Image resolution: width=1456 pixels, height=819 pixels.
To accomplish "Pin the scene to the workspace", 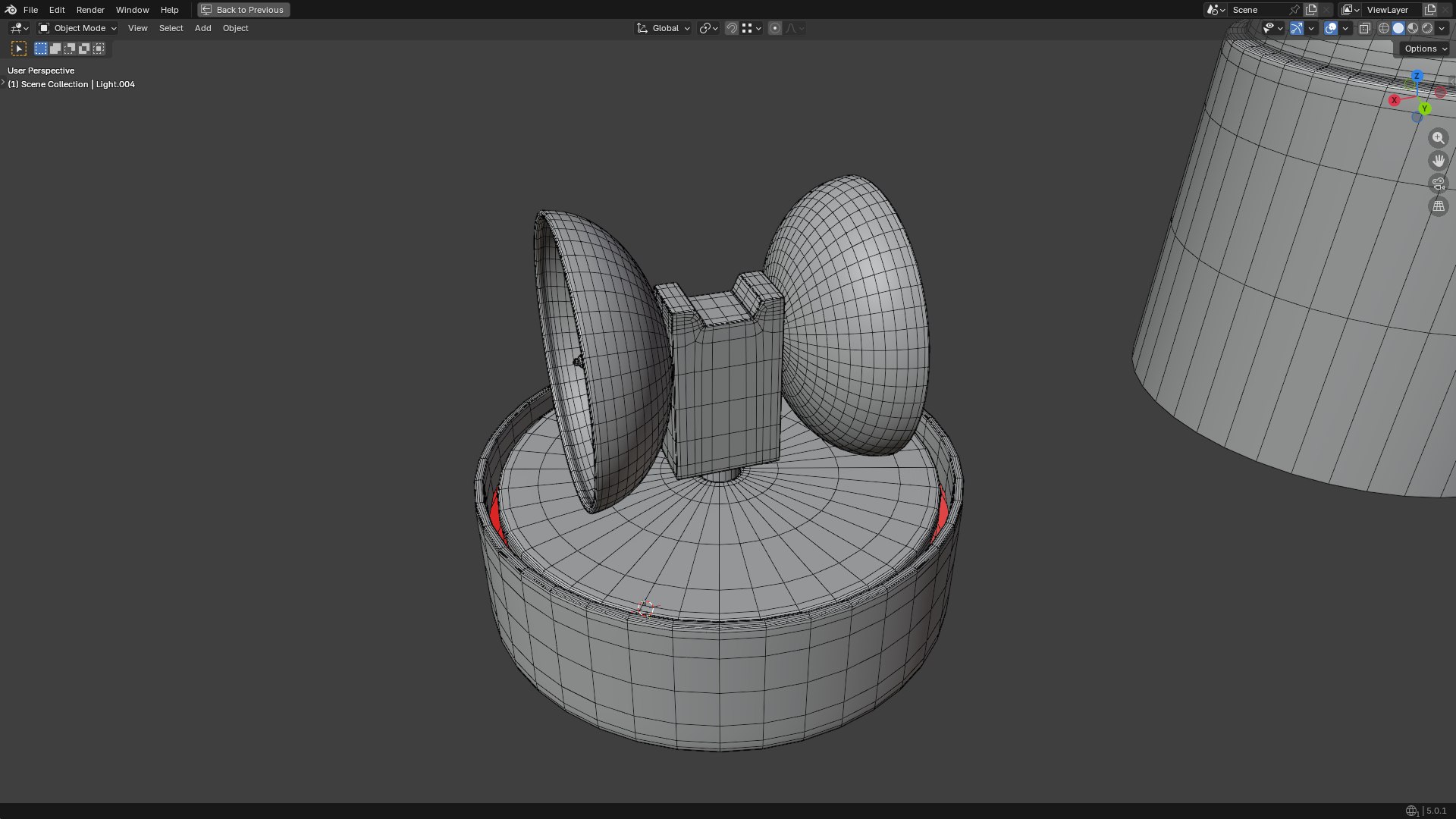I will pos(1294,10).
